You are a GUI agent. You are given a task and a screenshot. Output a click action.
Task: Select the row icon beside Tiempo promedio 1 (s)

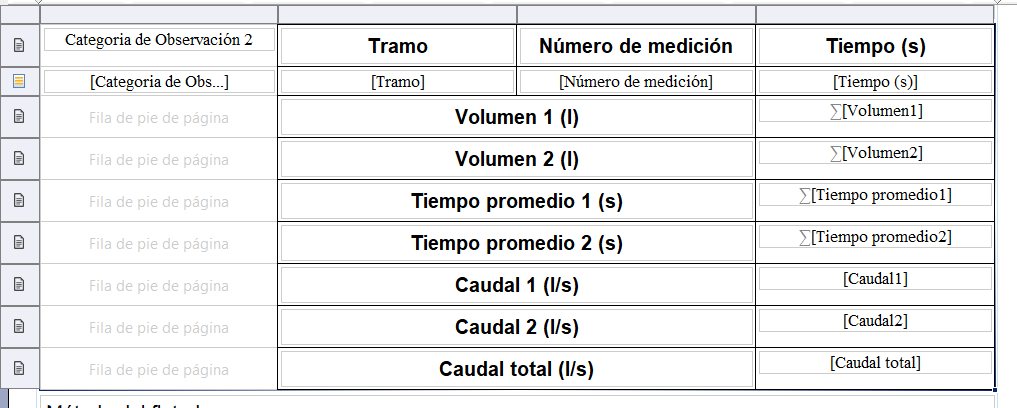click(x=19, y=200)
